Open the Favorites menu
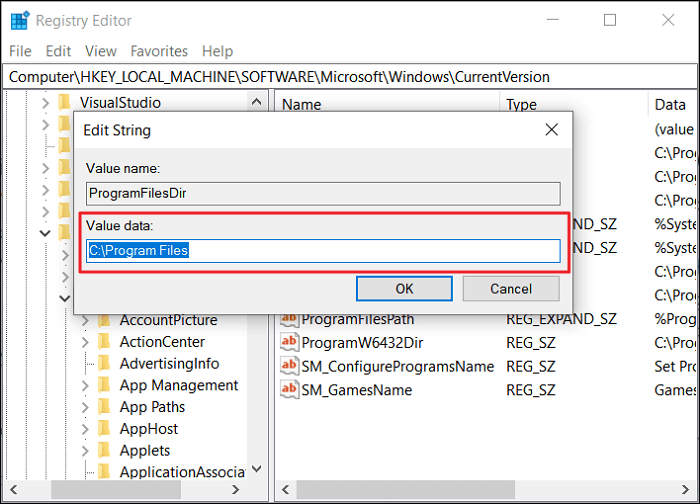This screenshot has height=504, width=700. pyautogui.click(x=158, y=51)
